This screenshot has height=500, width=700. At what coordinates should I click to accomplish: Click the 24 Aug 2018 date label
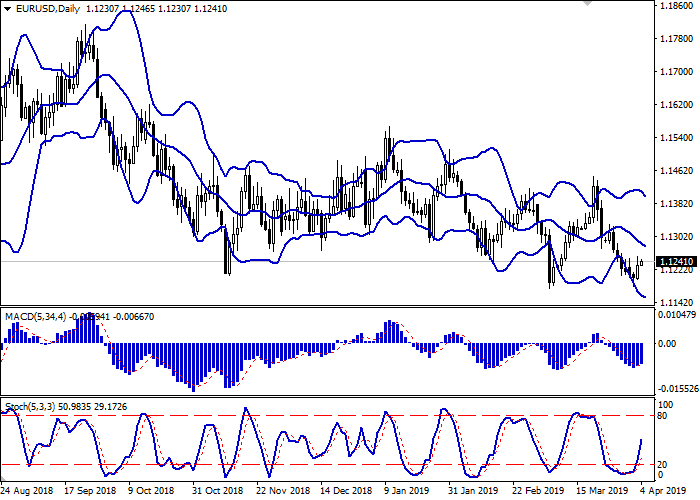pos(27,491)
